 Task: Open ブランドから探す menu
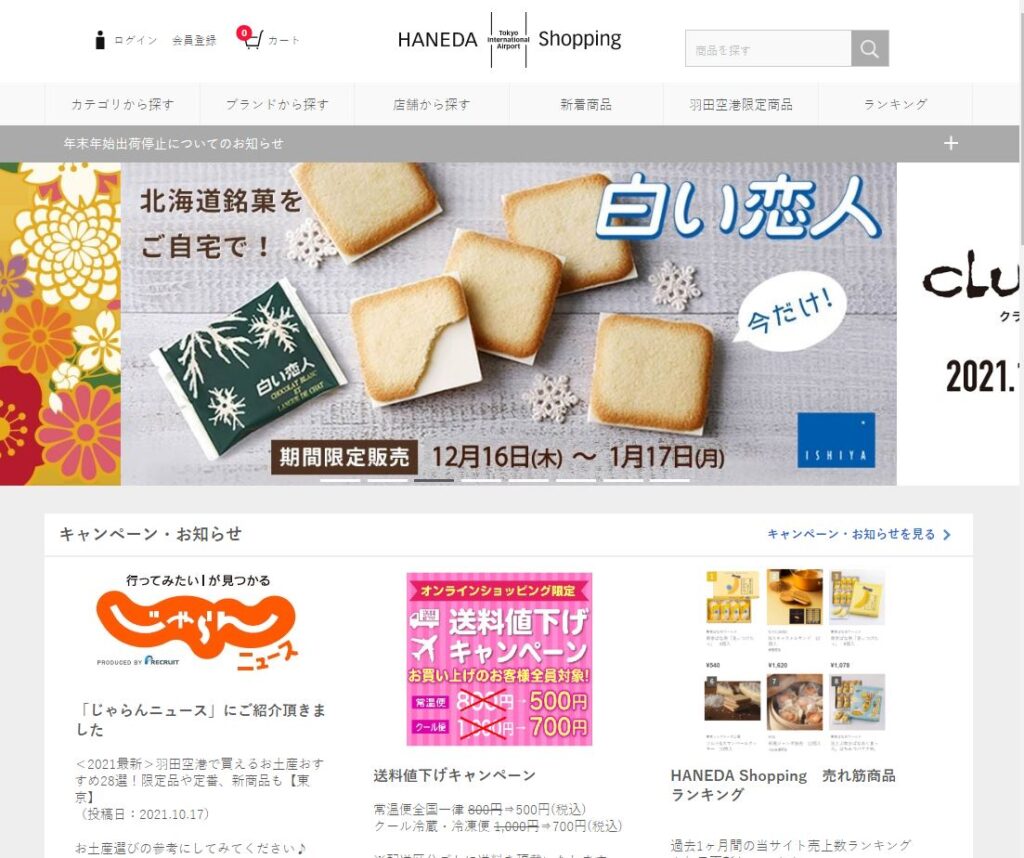tap(277, 104)
